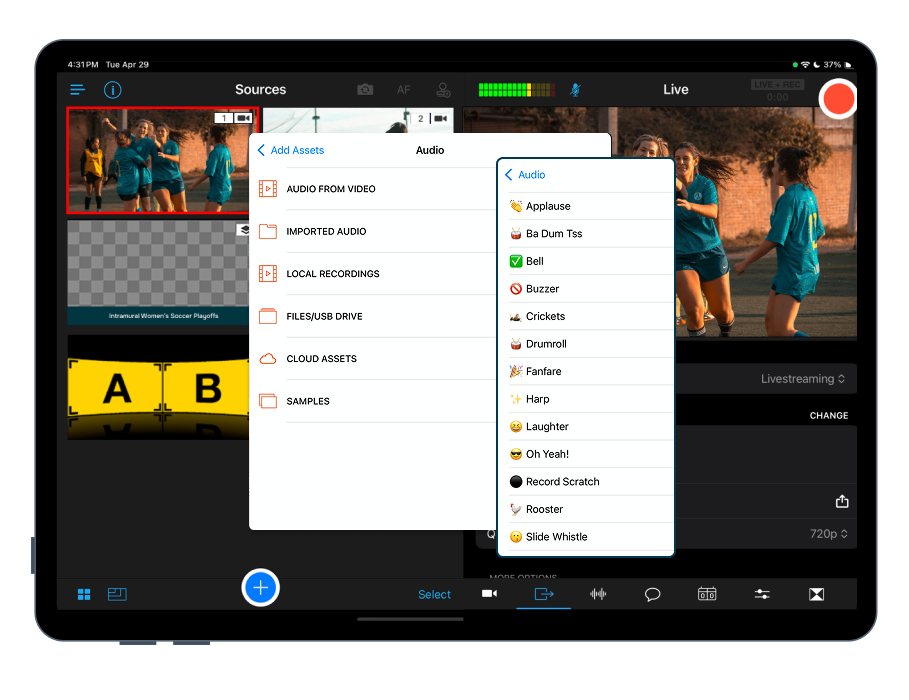Select camera source 1 thumbnail
Viewport: 909px width, 700px height.
[162, 161]
